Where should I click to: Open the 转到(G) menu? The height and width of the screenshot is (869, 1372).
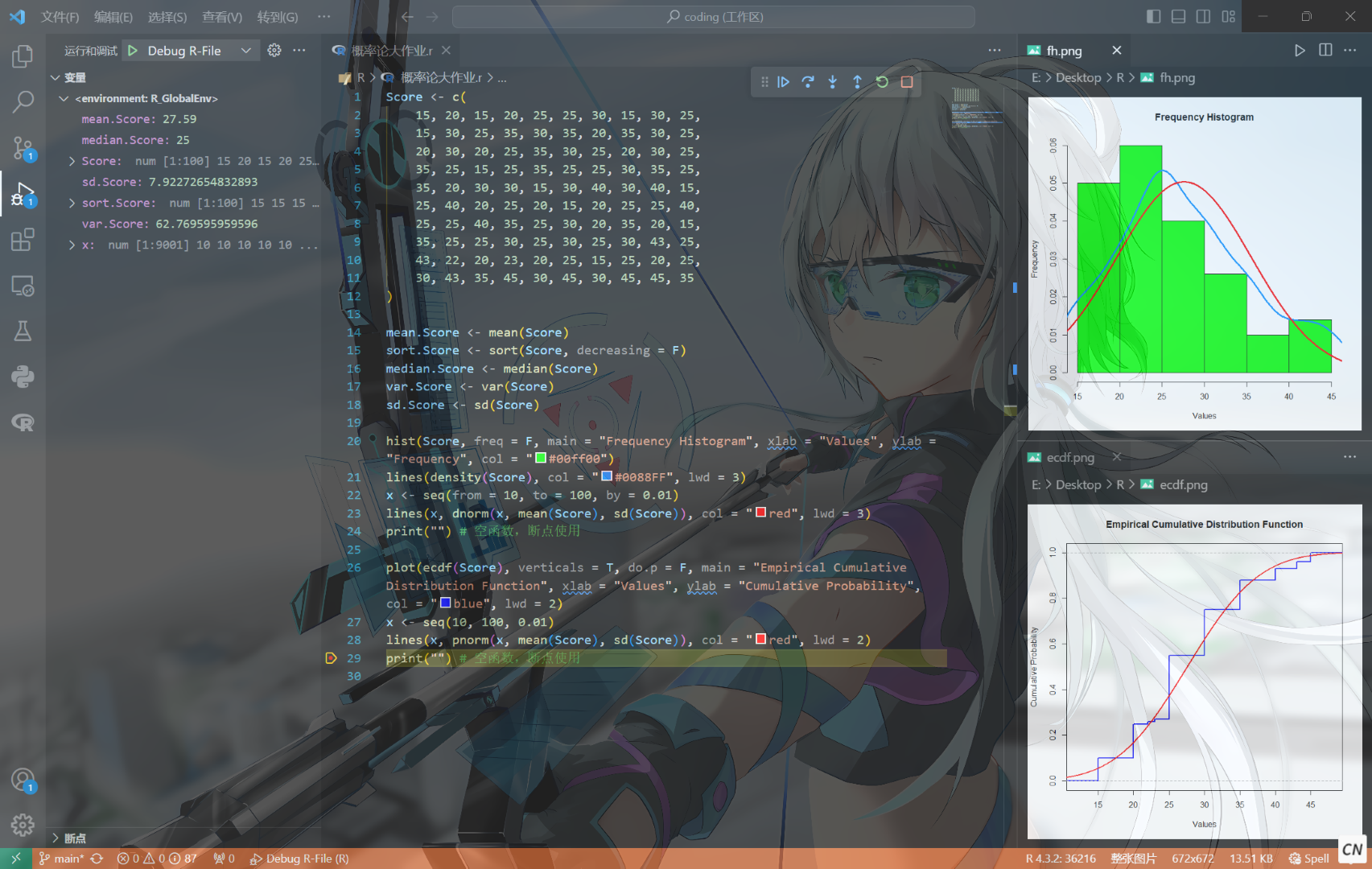click(x=278, y=17)
